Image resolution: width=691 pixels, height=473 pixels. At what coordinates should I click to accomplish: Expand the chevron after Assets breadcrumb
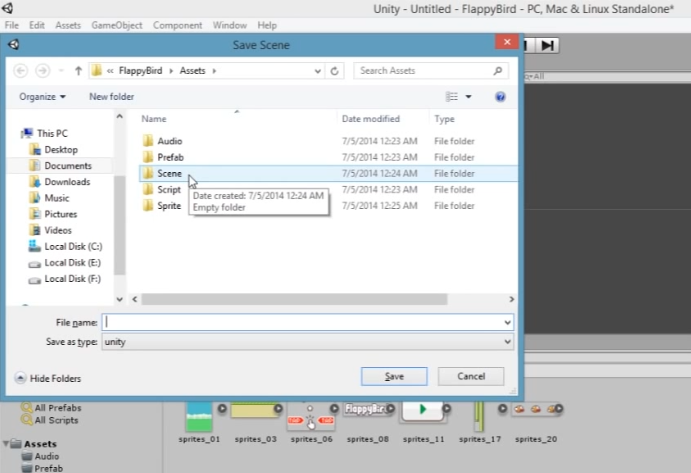(x=214, y=71)
